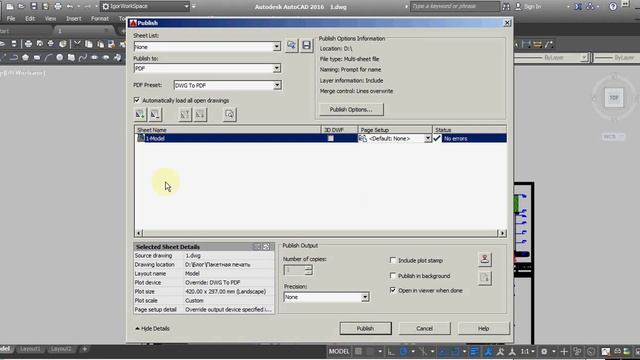Screen dimensions: 640x360
Task: Open the Insert menu
Action: pyautogui.click(x=74, y=19)
